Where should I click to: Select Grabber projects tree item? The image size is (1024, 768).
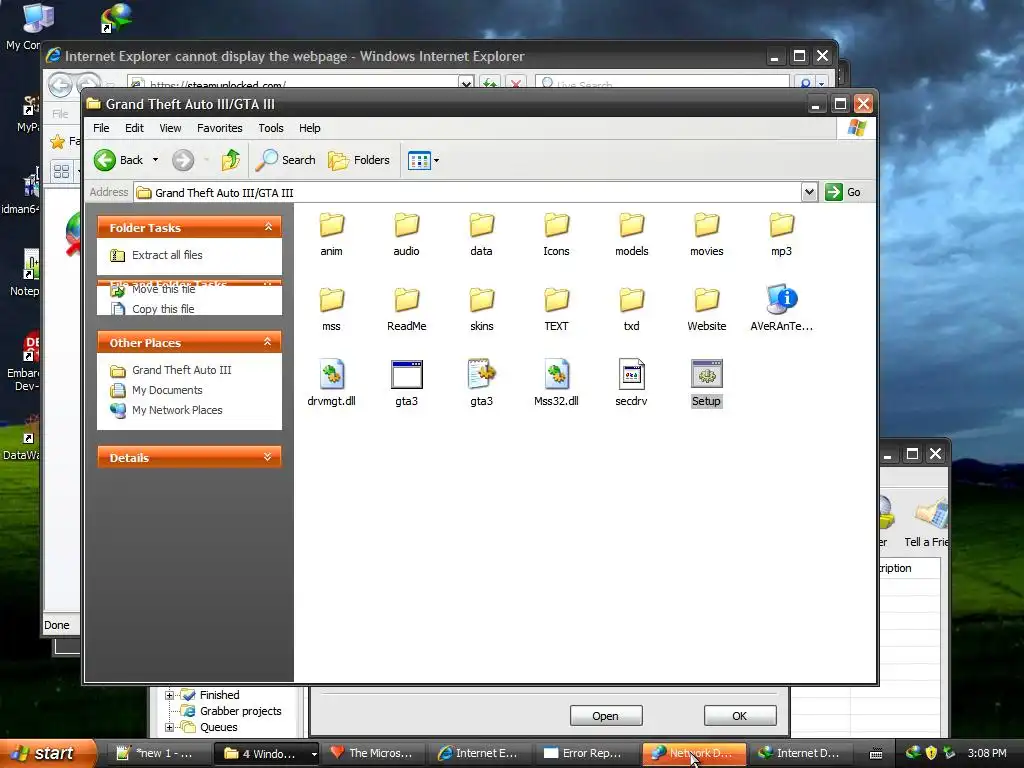(240, 711)
